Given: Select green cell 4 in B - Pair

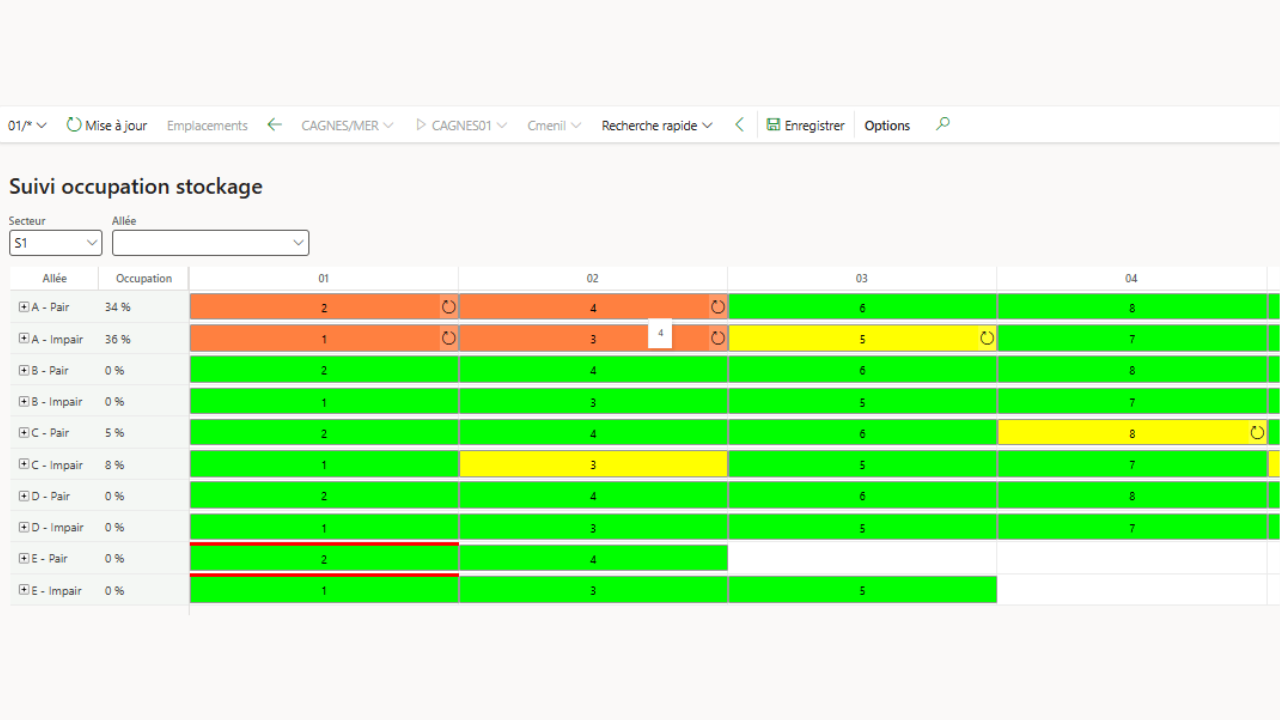Looking at the screenshot, I should pos(593,370).
